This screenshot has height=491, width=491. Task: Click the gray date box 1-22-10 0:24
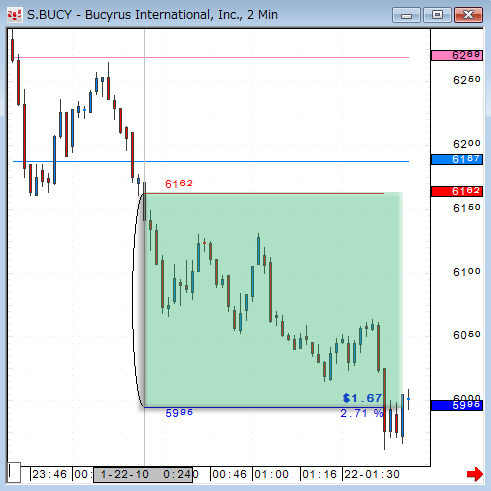click(x=143, y=474)
